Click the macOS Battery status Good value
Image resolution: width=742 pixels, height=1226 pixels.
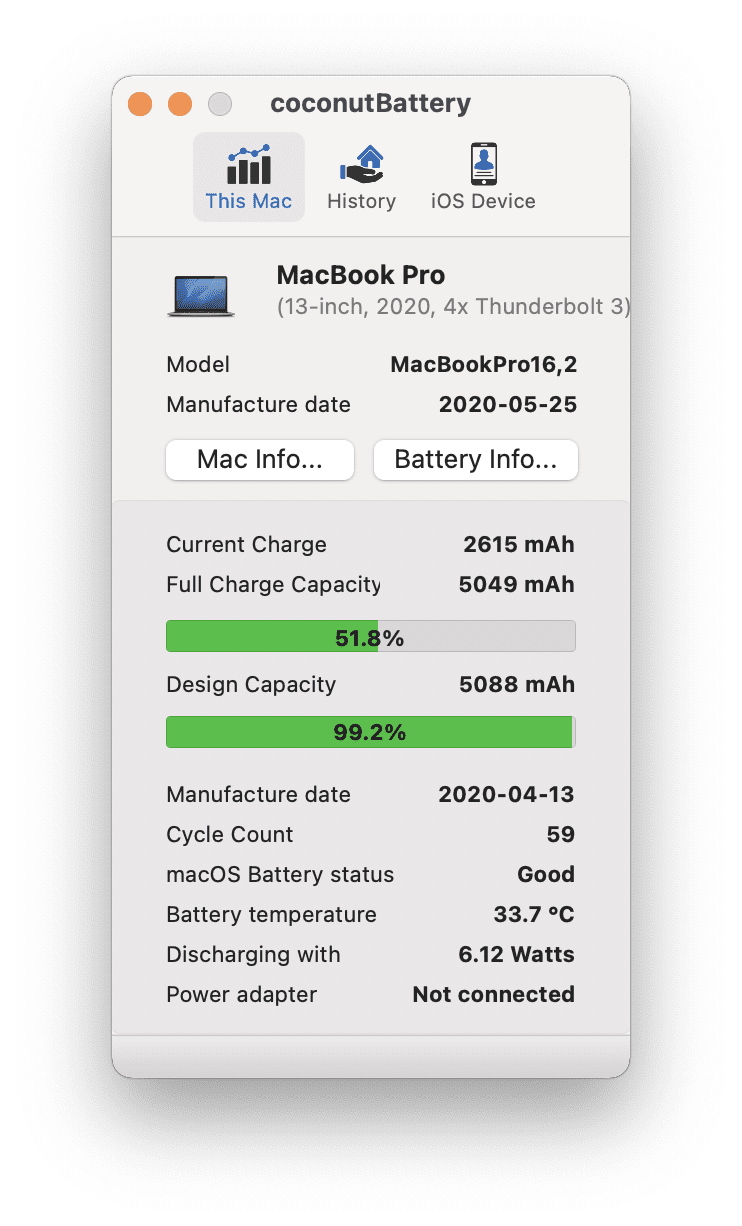(x=545, y=875)
